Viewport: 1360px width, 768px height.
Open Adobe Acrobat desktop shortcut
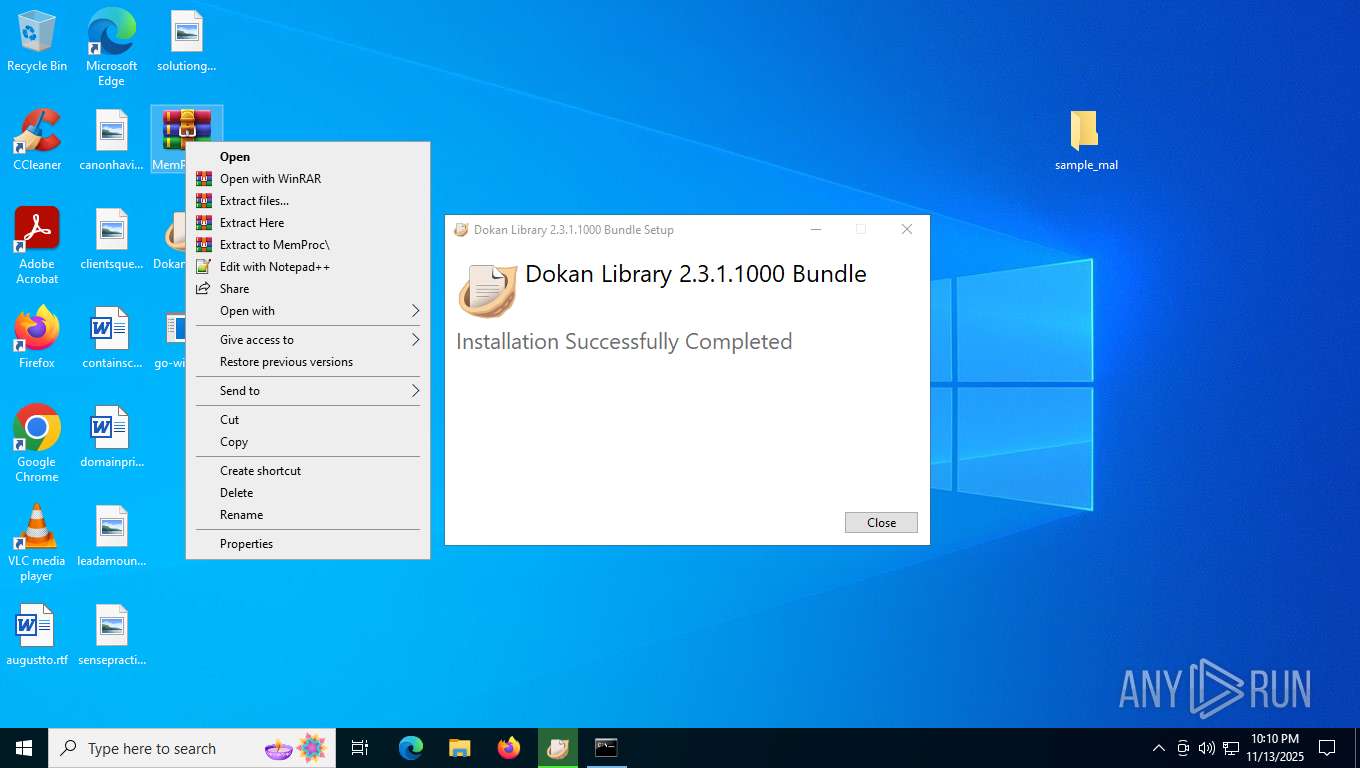(37, 246)
